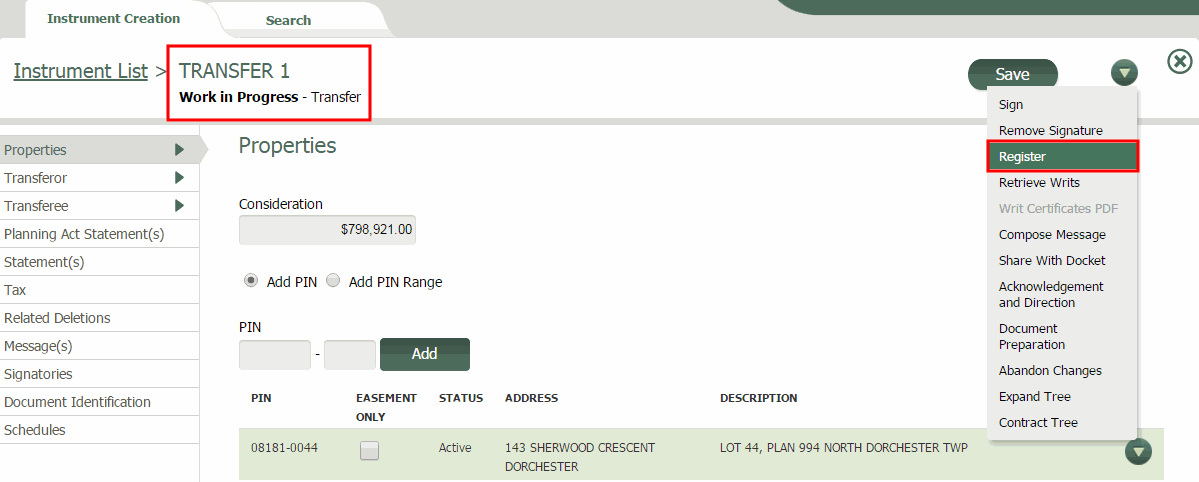Screen dimensions: 1199x482
Task: Toggle the Easement Only checkbox
Action: [x=370, y=451]
